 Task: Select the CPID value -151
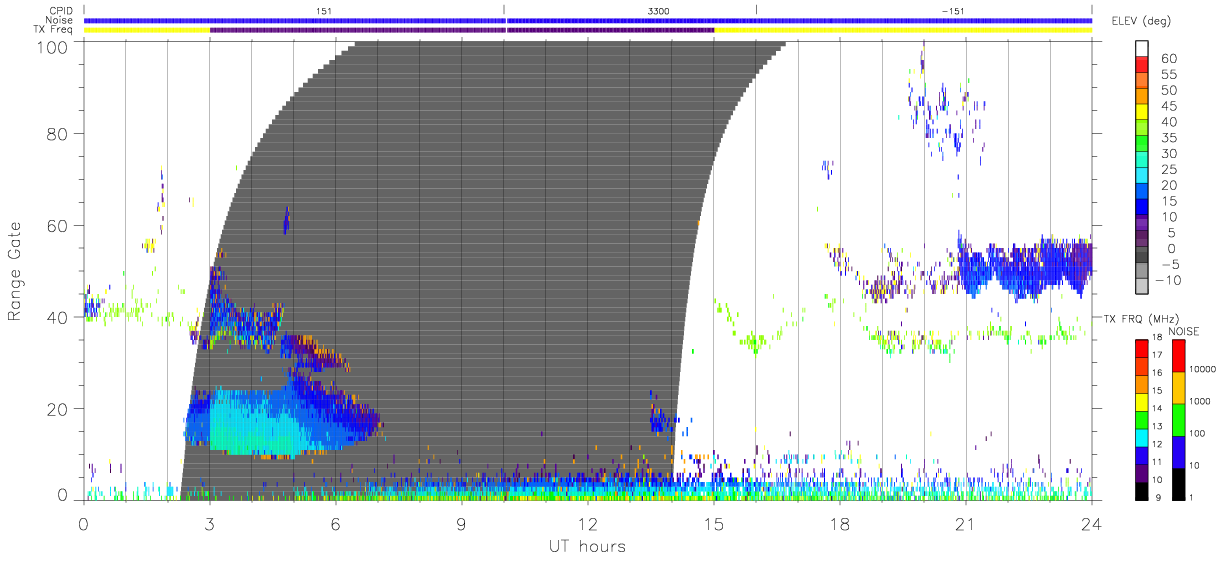pyautogui.click(x=952, y=10)
